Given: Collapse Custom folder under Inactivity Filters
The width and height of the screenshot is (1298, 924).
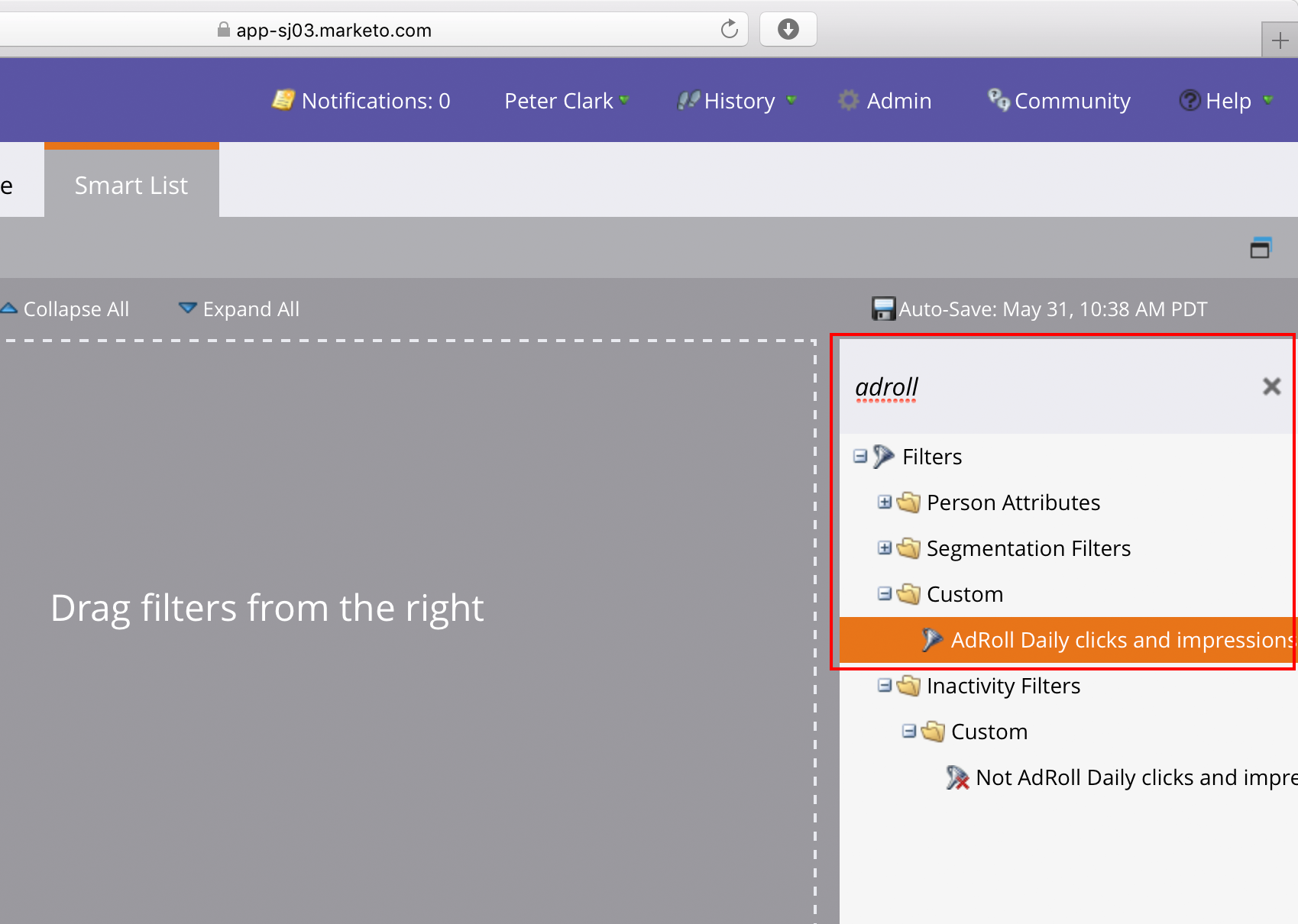Looking at the screenshot, I should pos(909,731).
